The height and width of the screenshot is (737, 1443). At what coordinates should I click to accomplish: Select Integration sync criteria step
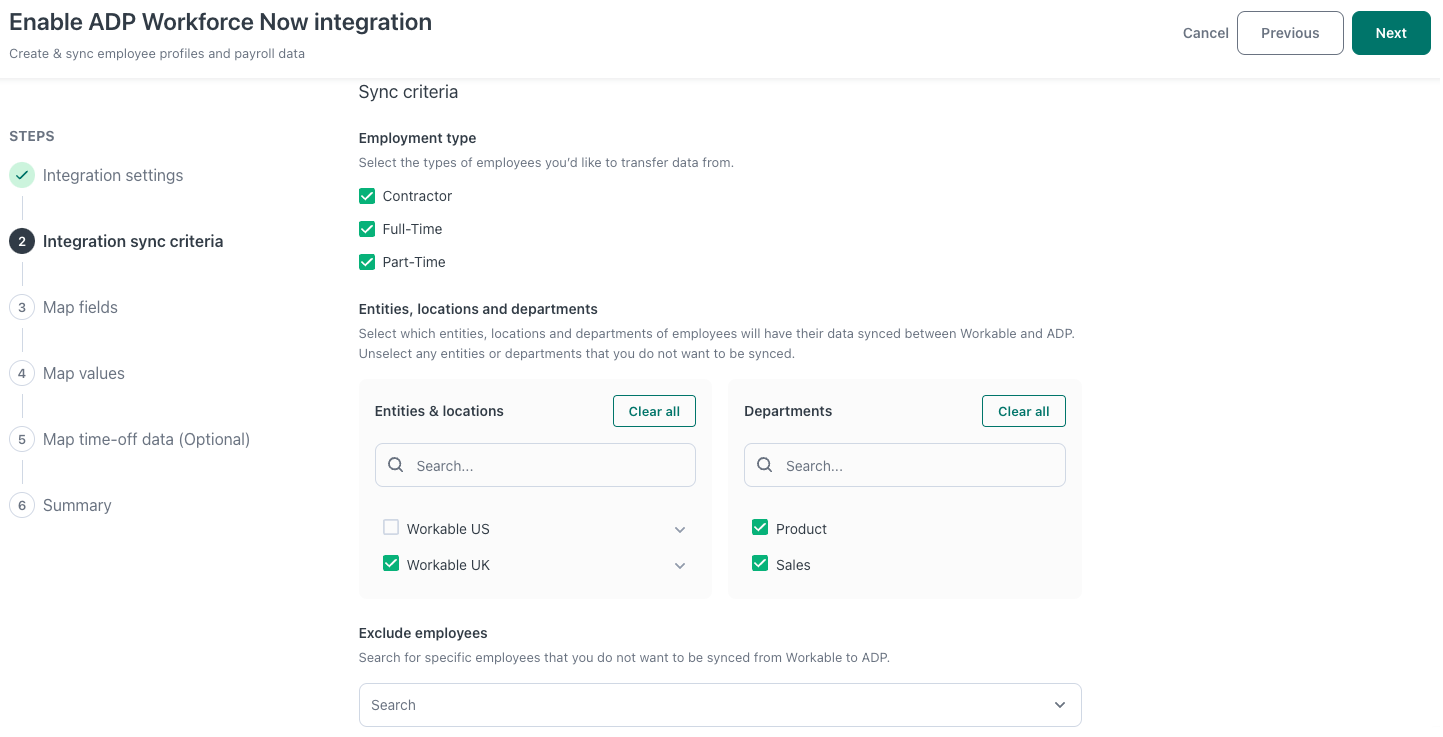pyautogui.click(x=133, y=241)
